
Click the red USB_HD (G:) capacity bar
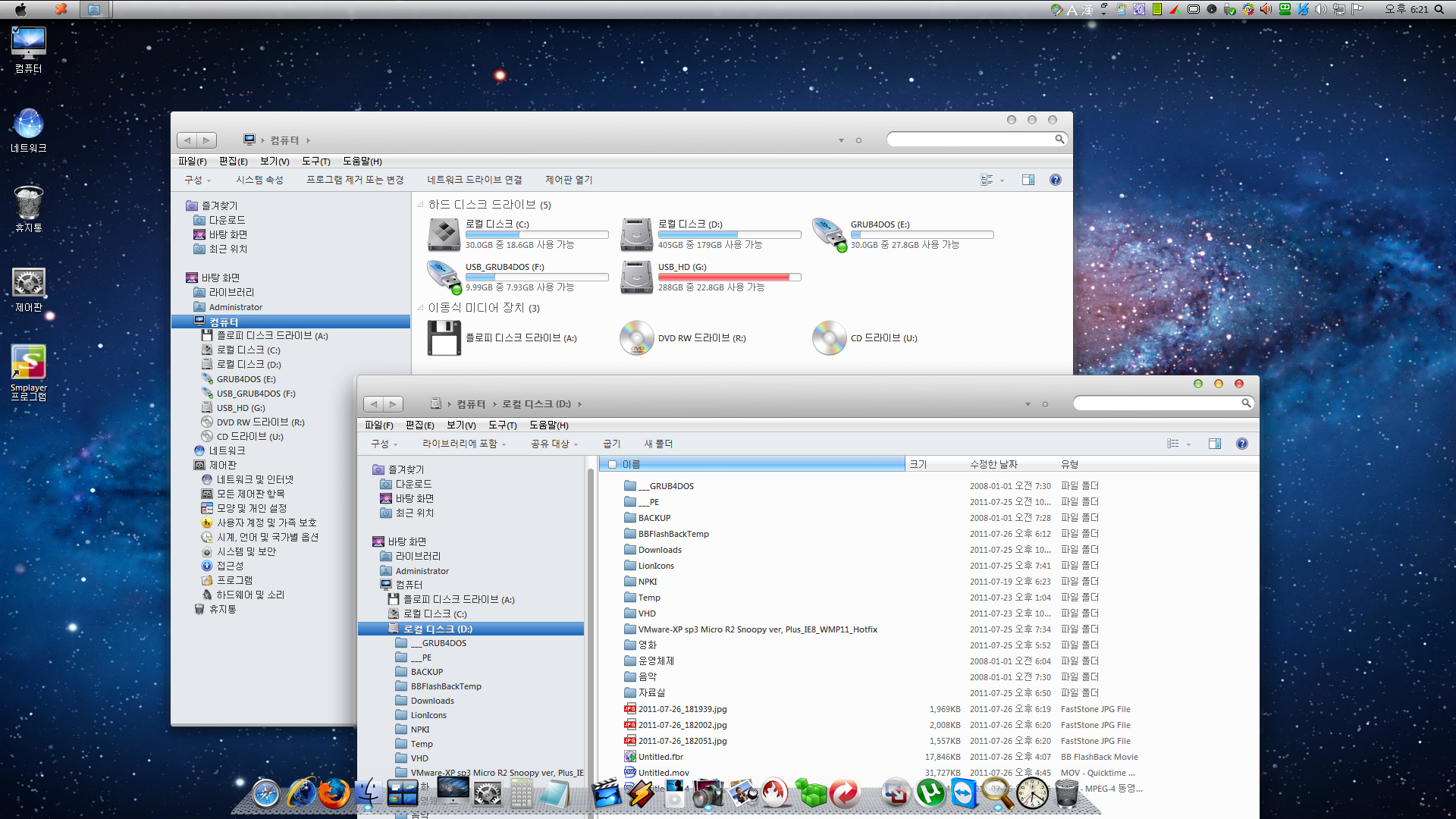point(730,277)
